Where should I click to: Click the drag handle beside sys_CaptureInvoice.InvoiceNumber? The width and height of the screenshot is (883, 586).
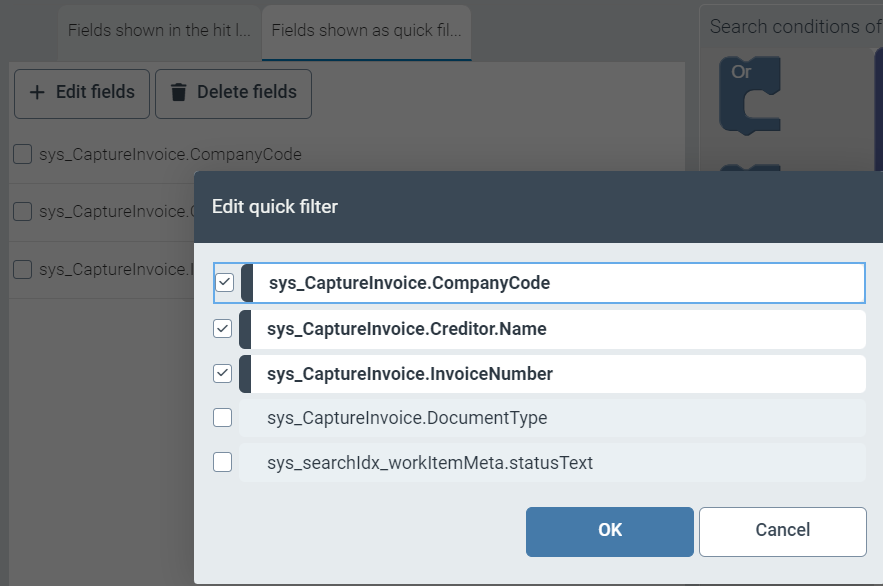tap(247, 373)
